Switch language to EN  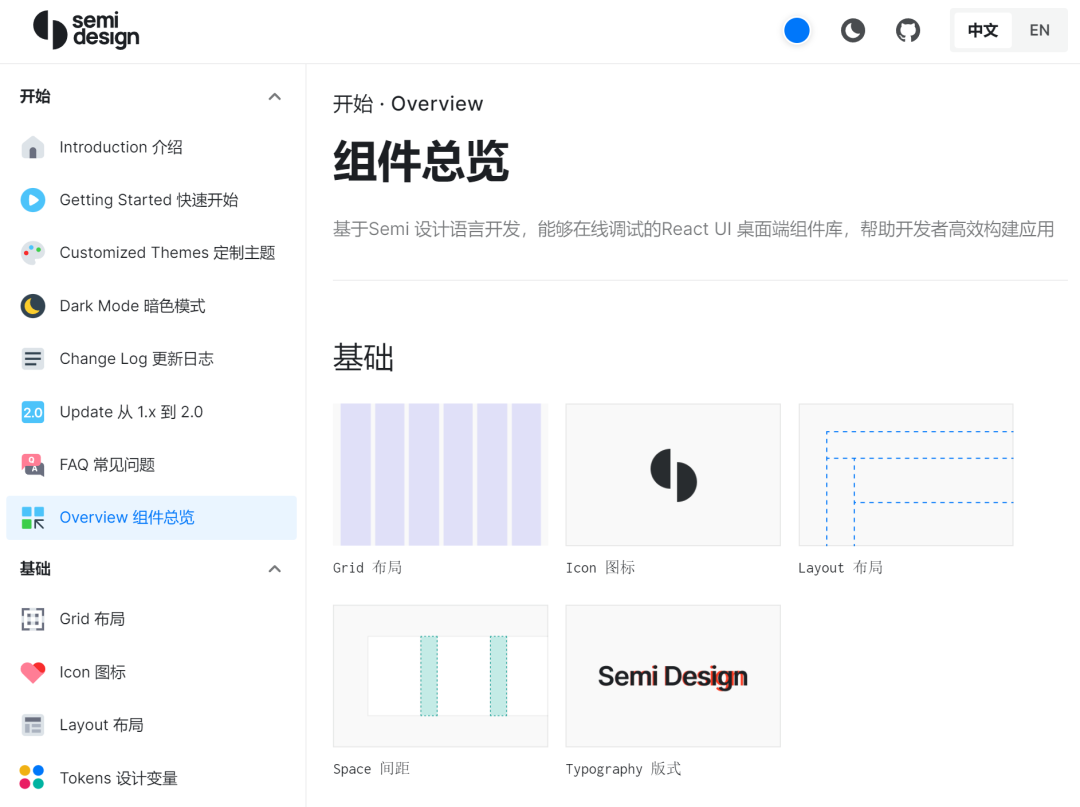click(x=1039, y=31)
